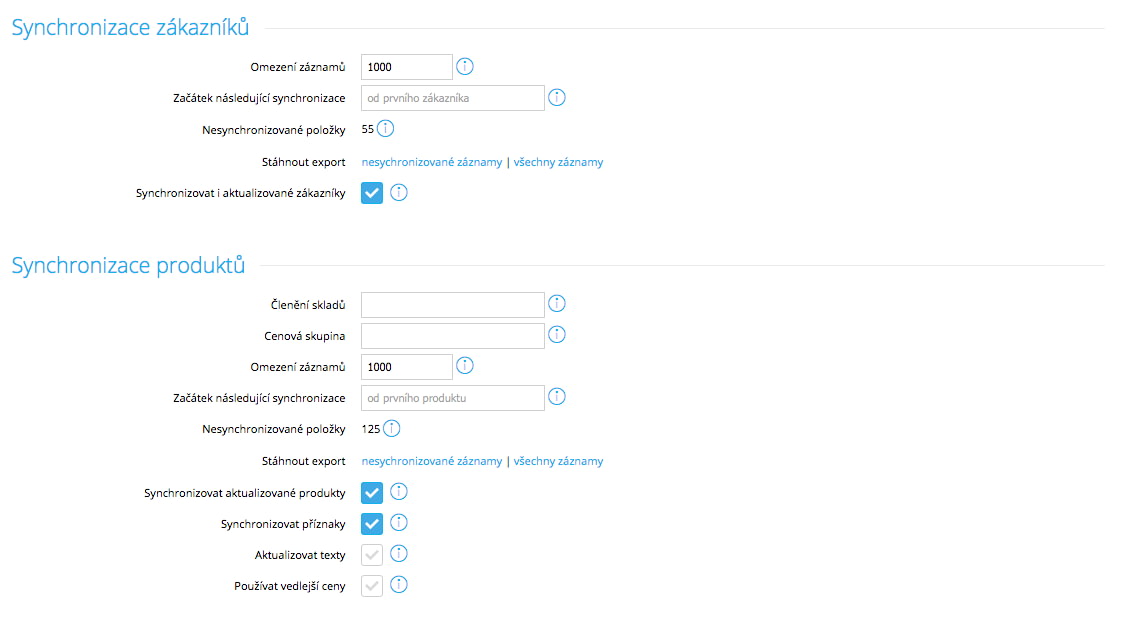Show info for Synchronizovat i aktualizované zákazníky
This screenshot has height=624, width=1126.
tap(399, 192)
